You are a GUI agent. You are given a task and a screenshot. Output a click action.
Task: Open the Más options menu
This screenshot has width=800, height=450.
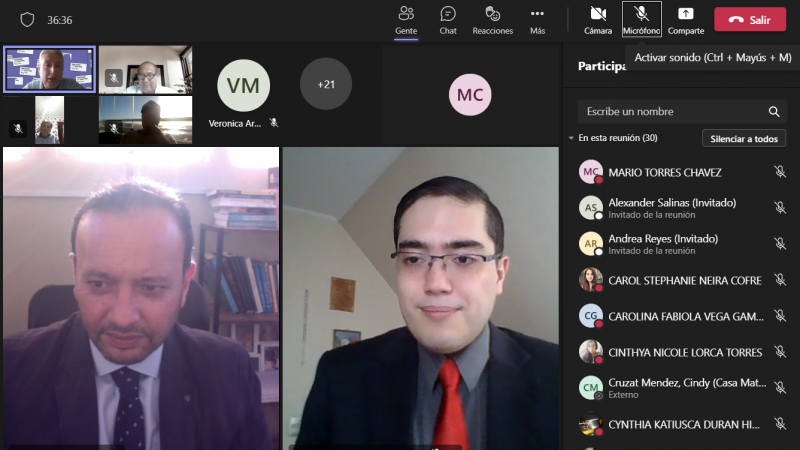(537, 20)
